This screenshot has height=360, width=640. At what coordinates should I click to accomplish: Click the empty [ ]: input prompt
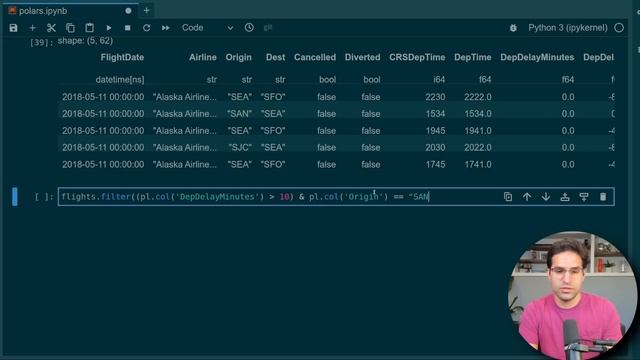pos(43,197)
